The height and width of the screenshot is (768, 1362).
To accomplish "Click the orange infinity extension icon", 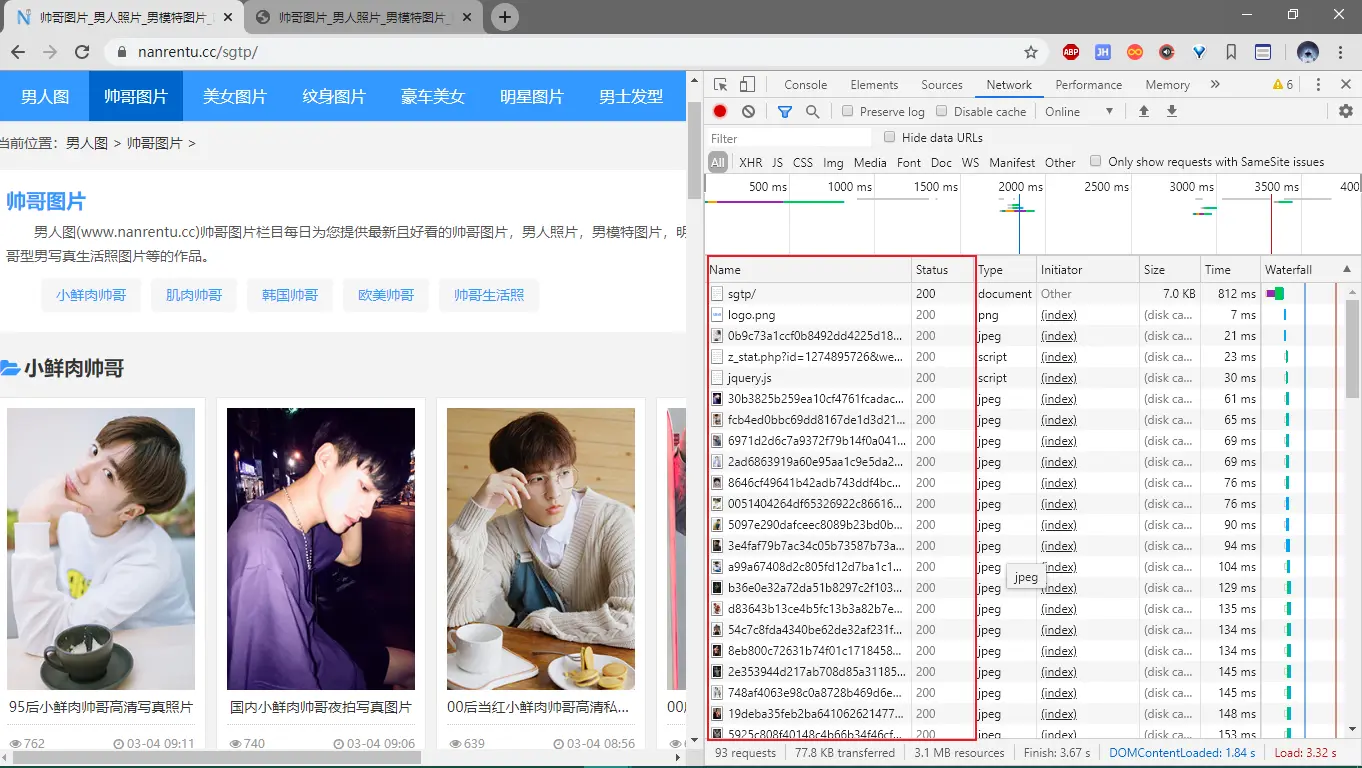I will point(1135,52).
